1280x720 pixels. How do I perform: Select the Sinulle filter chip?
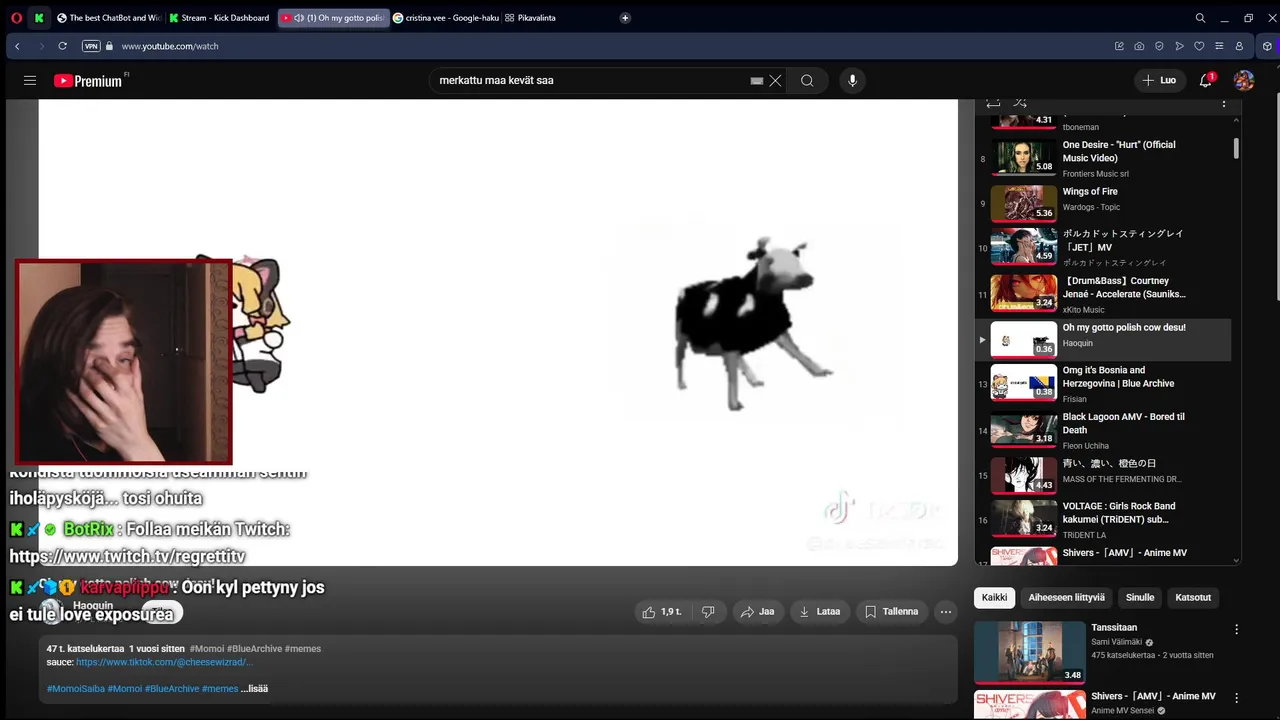pos(1140,598)
